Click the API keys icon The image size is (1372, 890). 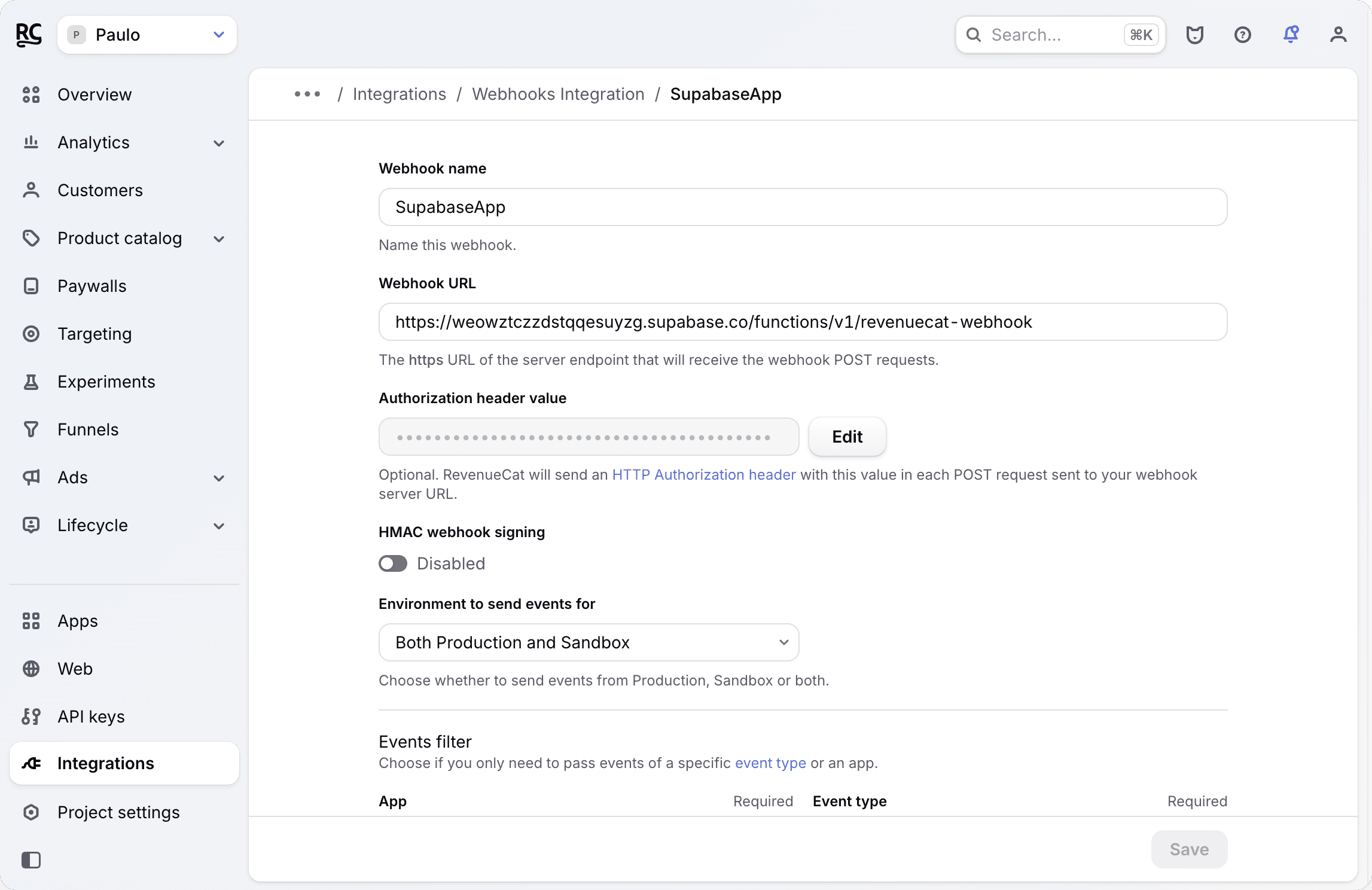pyautogui.click(x=31, y=717)
